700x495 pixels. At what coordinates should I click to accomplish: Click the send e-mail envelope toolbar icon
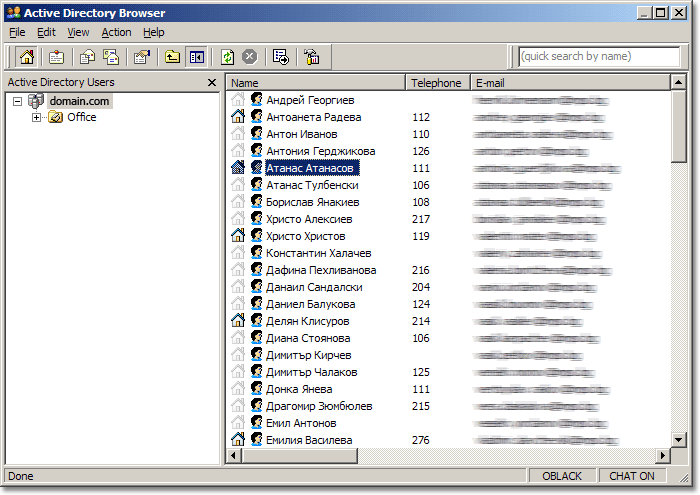(x=87, y=57)
